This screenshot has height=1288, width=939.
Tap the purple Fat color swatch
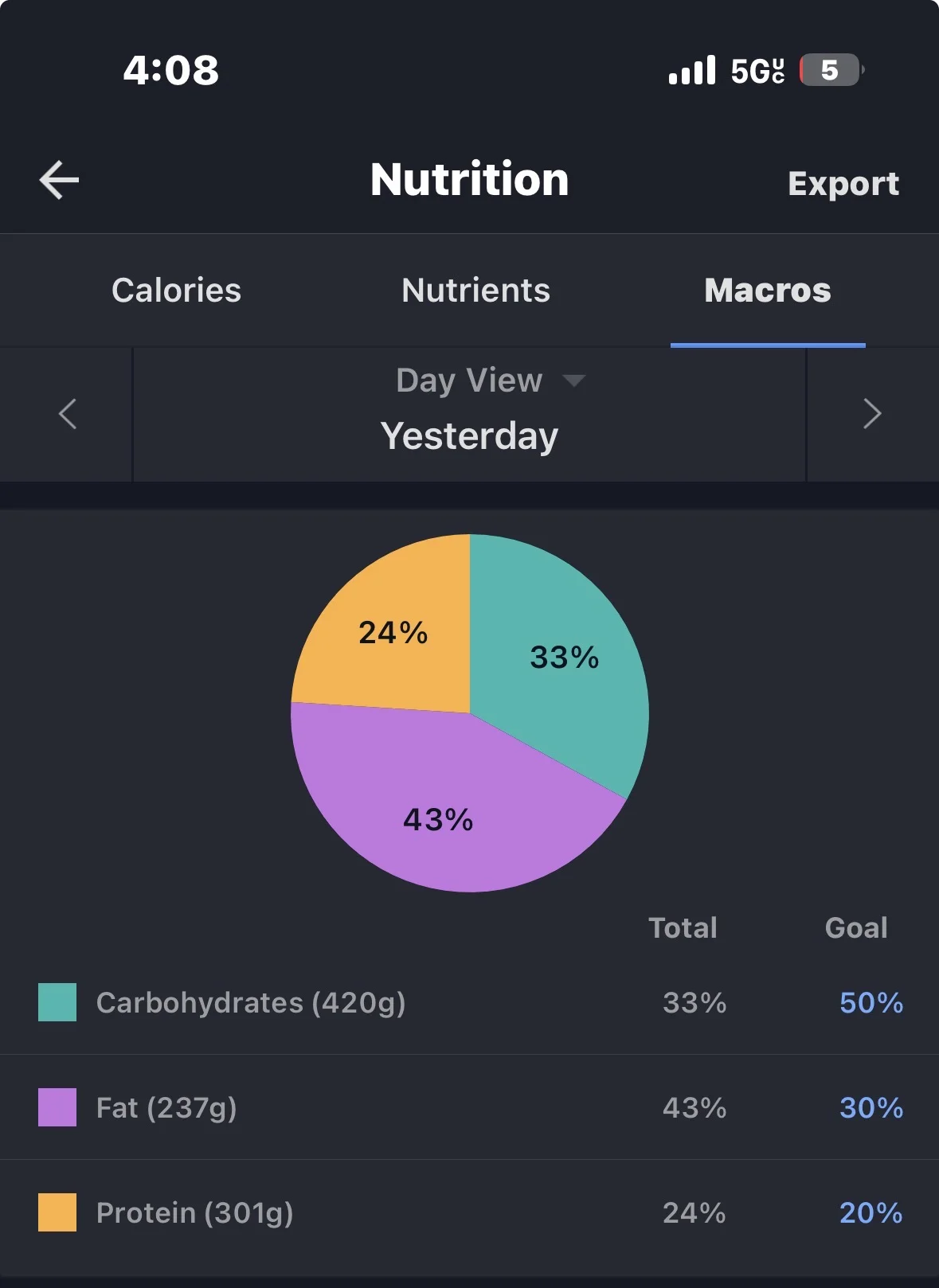click(57, 1107)
